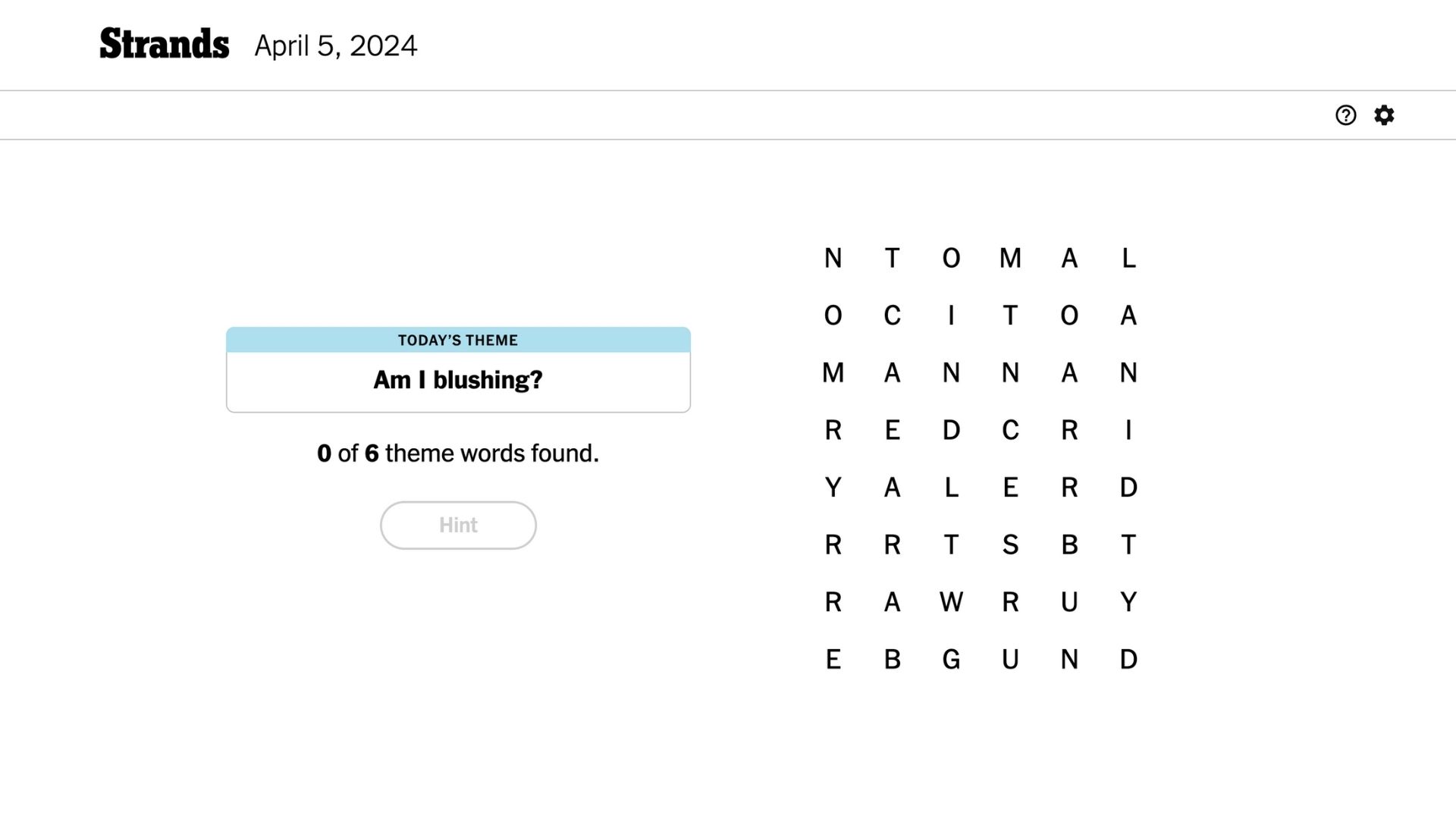Select the letter S in the grid
This screenshot has height=819, width=1456.
(x=1010, y=544)
